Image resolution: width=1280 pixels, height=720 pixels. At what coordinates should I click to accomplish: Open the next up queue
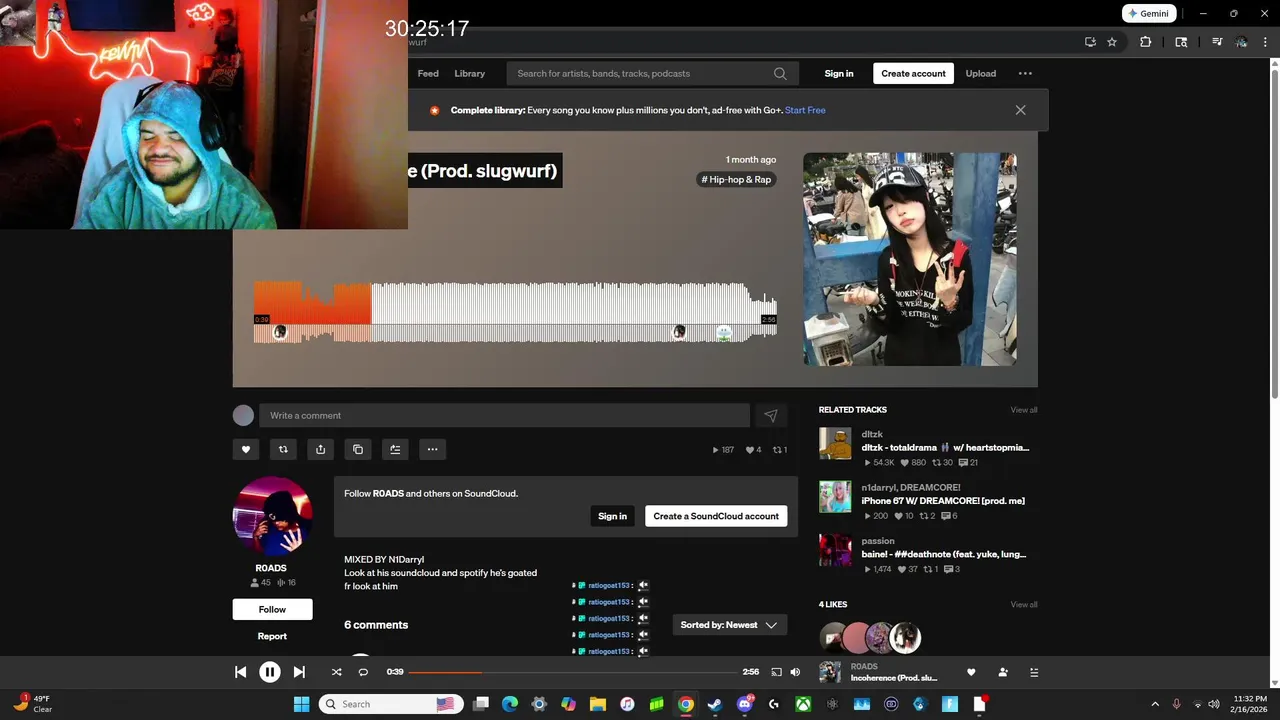click(1034, 672)
